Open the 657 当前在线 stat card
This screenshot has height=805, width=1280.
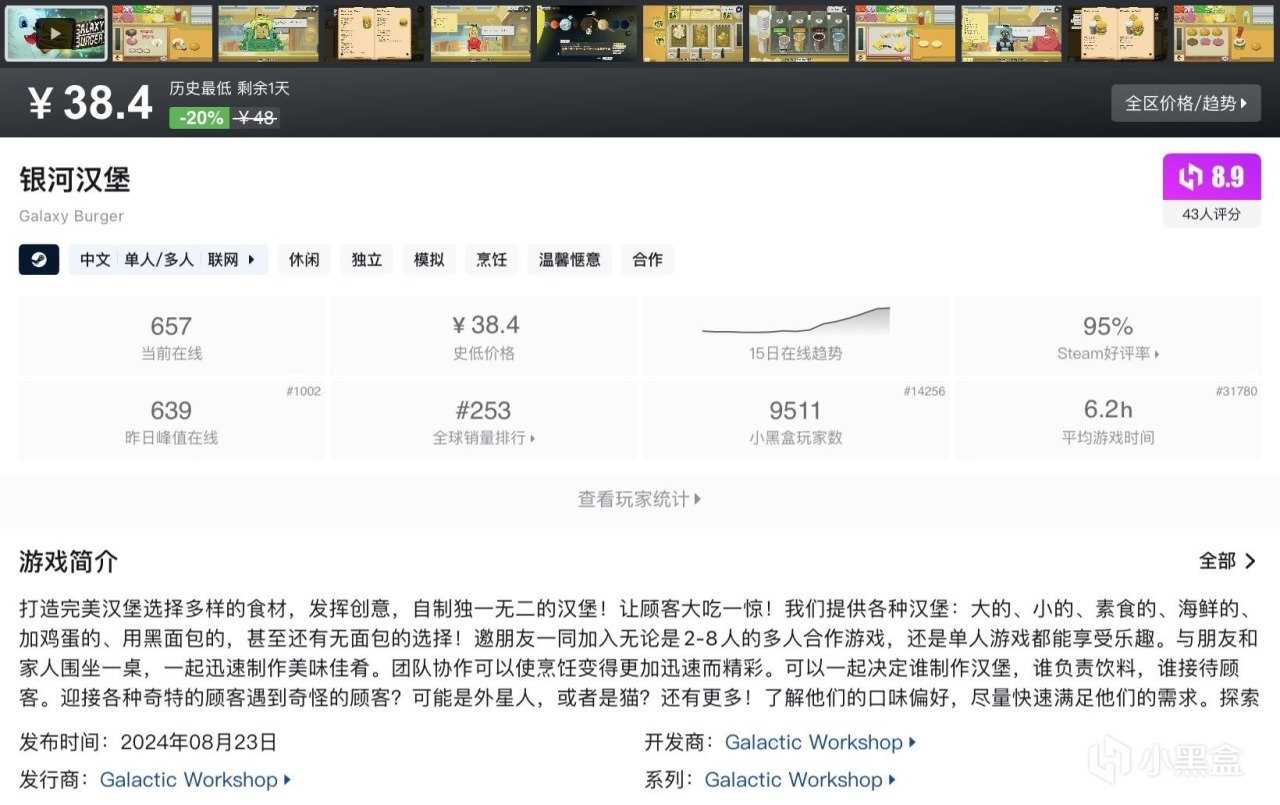171,336
